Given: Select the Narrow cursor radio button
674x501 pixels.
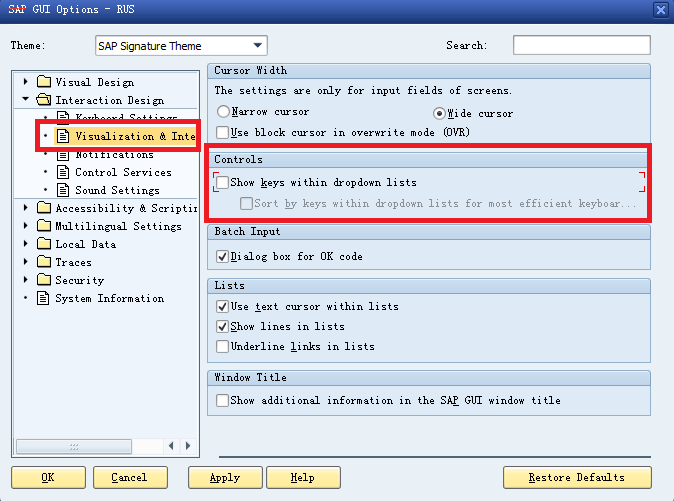Looking at the screenshot, I should (x=223, y=112).
